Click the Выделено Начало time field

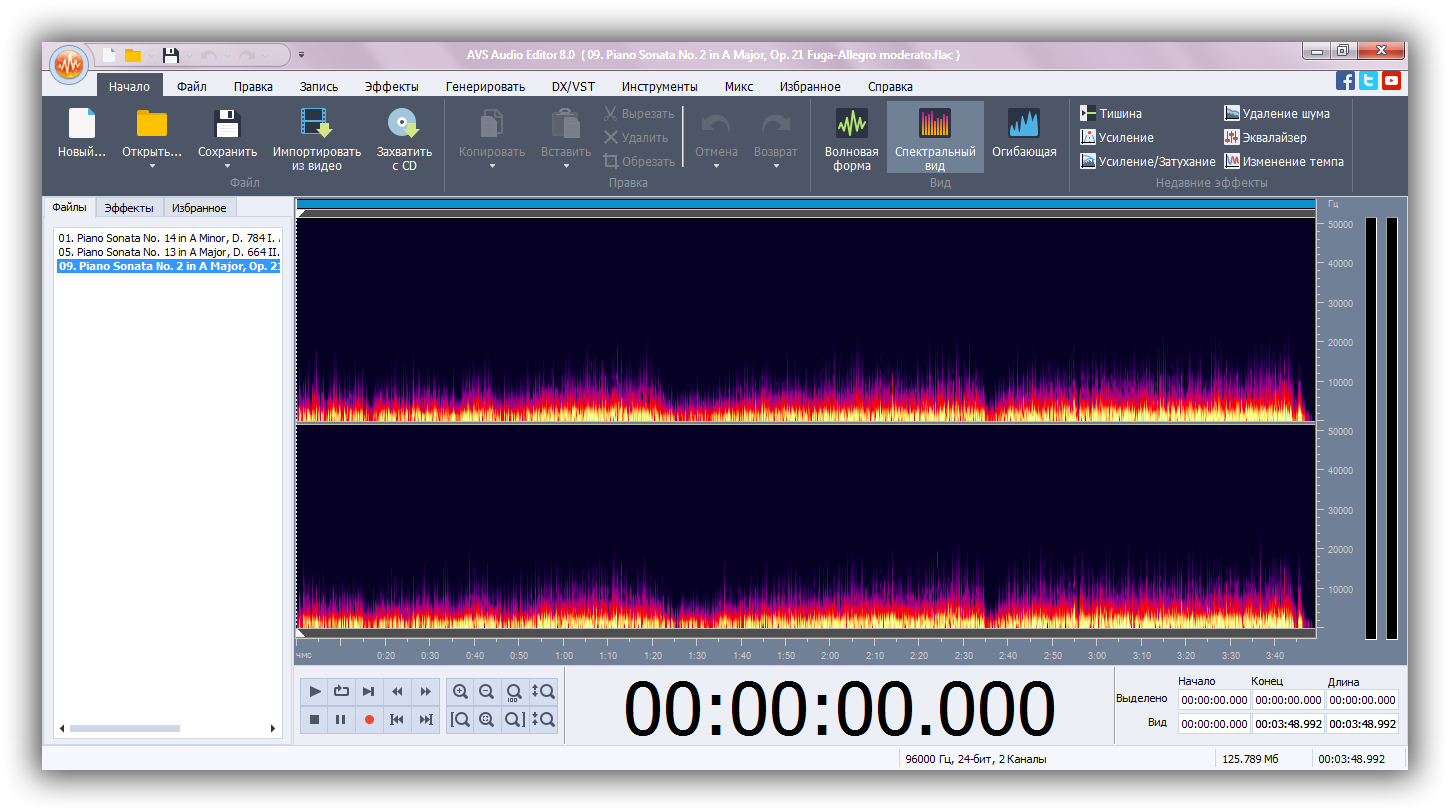pos(1214,700)
